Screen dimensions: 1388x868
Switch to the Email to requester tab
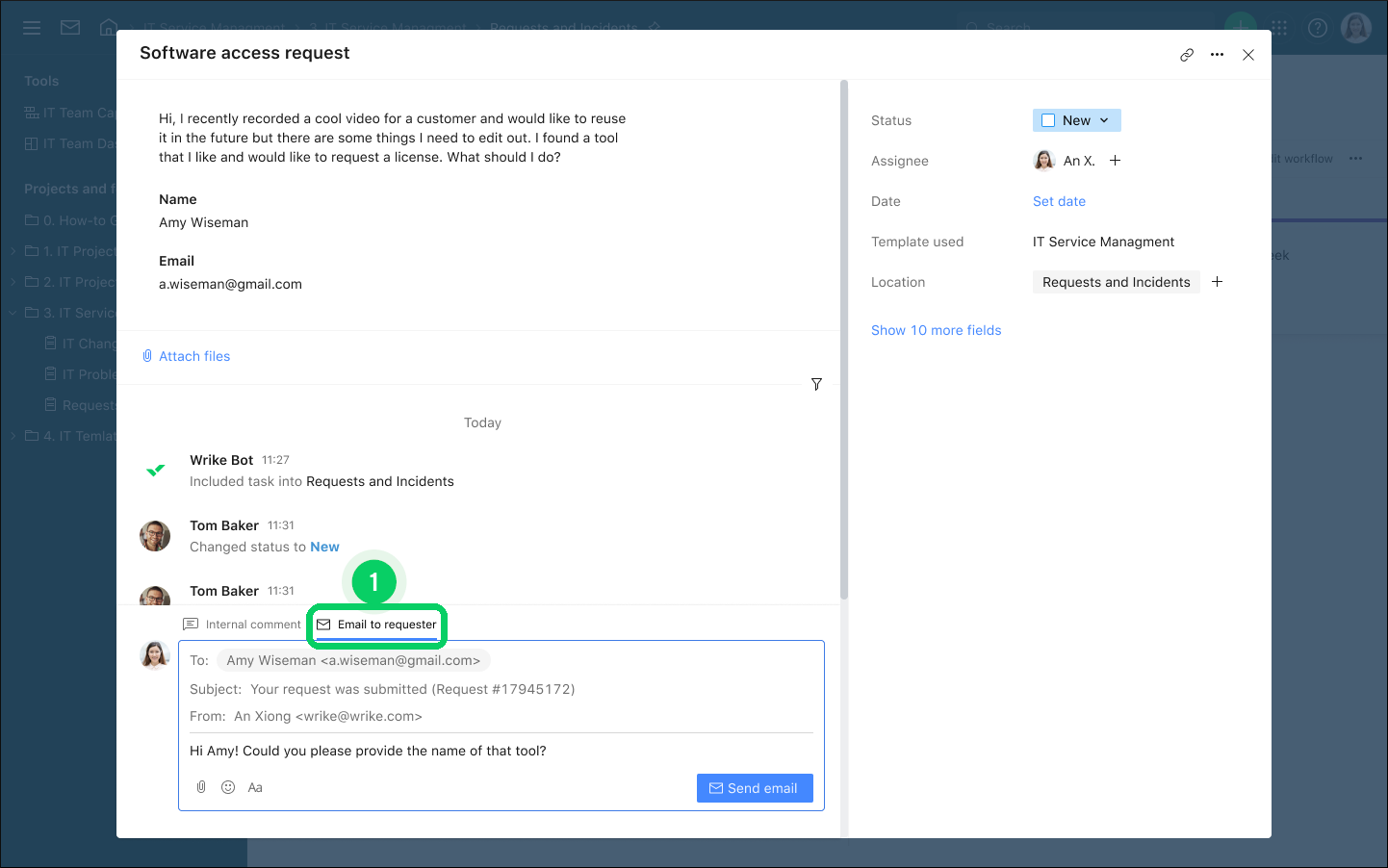pyautogui.click(x=376, y=624)
